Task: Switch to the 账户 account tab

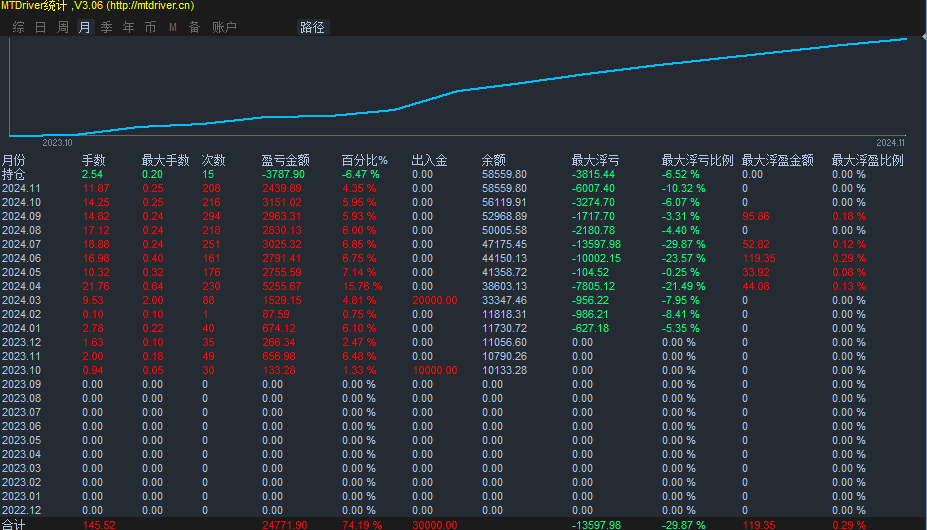Action: tap(224, 27)
